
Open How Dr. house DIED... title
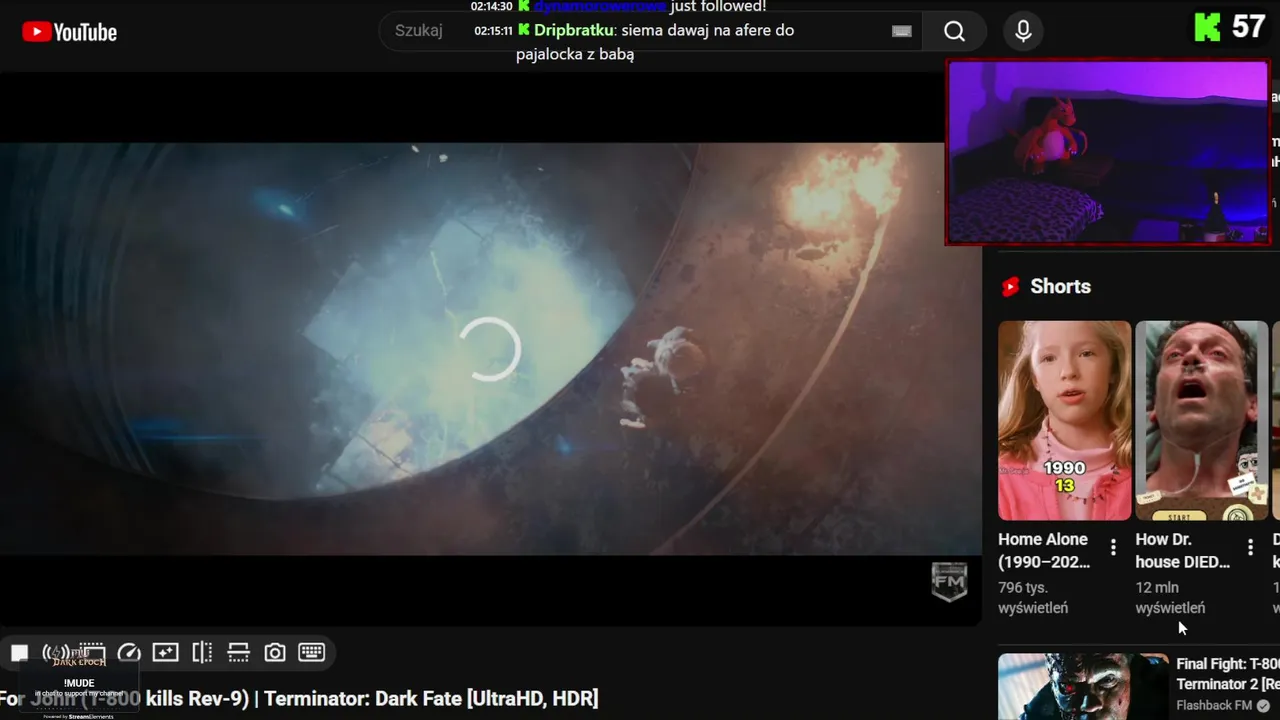1183,550
